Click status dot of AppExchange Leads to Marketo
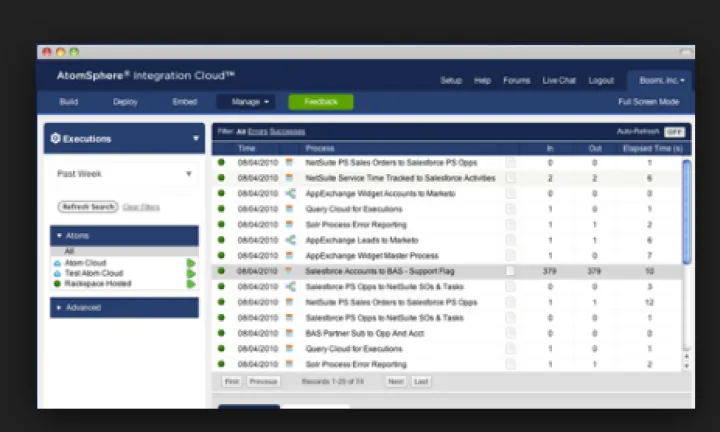Screen dimensions: 720x432 (x=221, y=240)
